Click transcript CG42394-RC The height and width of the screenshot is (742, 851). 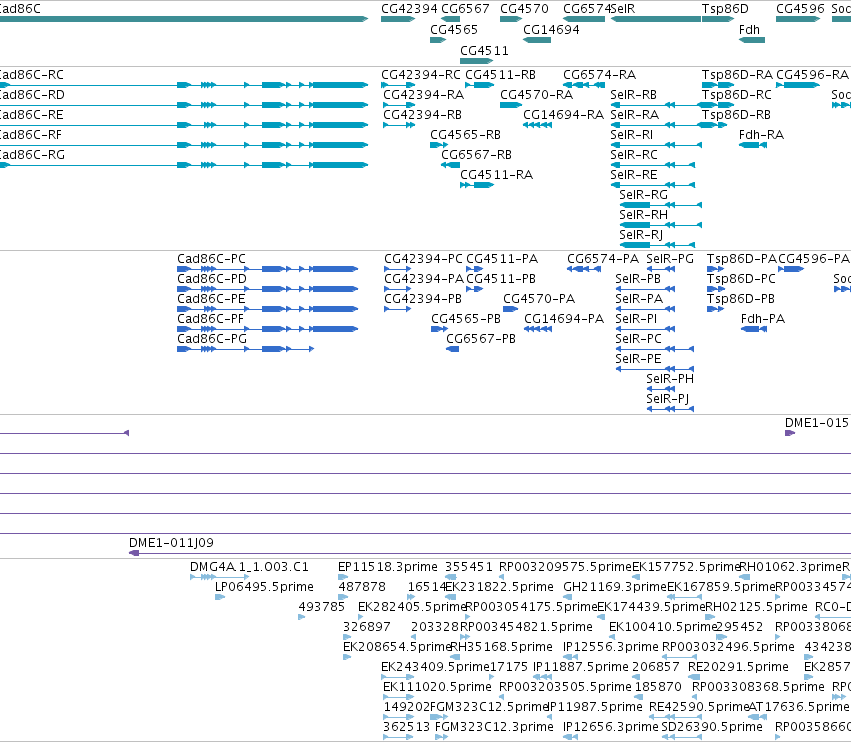point(421,75)
